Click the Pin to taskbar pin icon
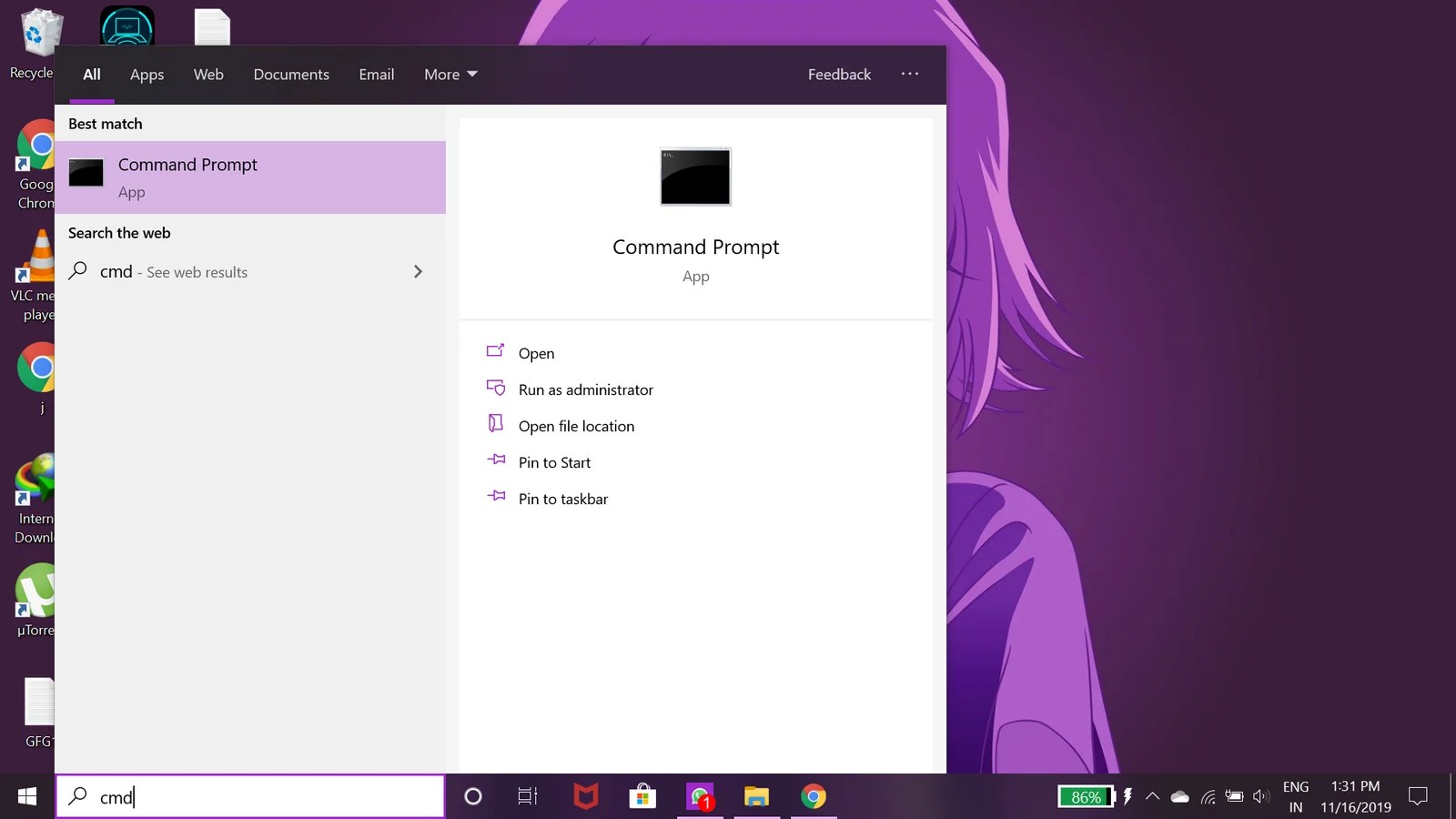This screenshot has height=819, width=1456. pos(496,496)
